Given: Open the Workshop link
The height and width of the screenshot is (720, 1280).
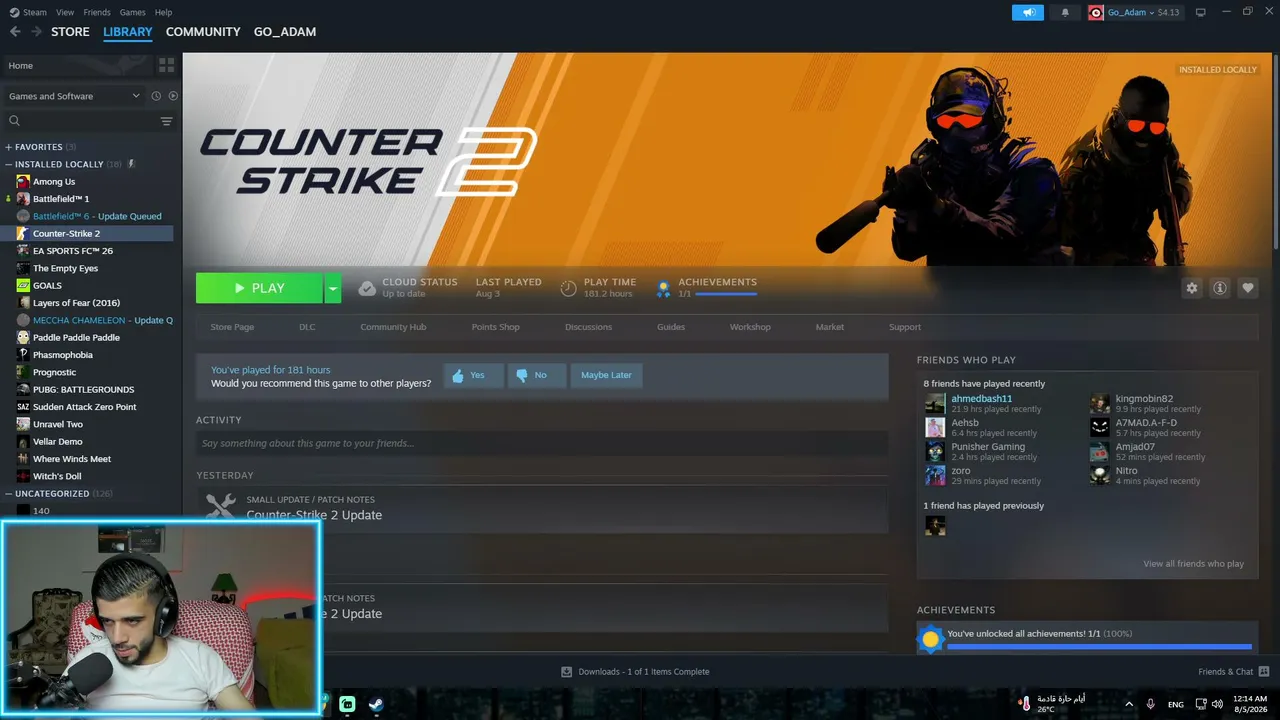Looking at the screenshot, I should pos(750,327).
